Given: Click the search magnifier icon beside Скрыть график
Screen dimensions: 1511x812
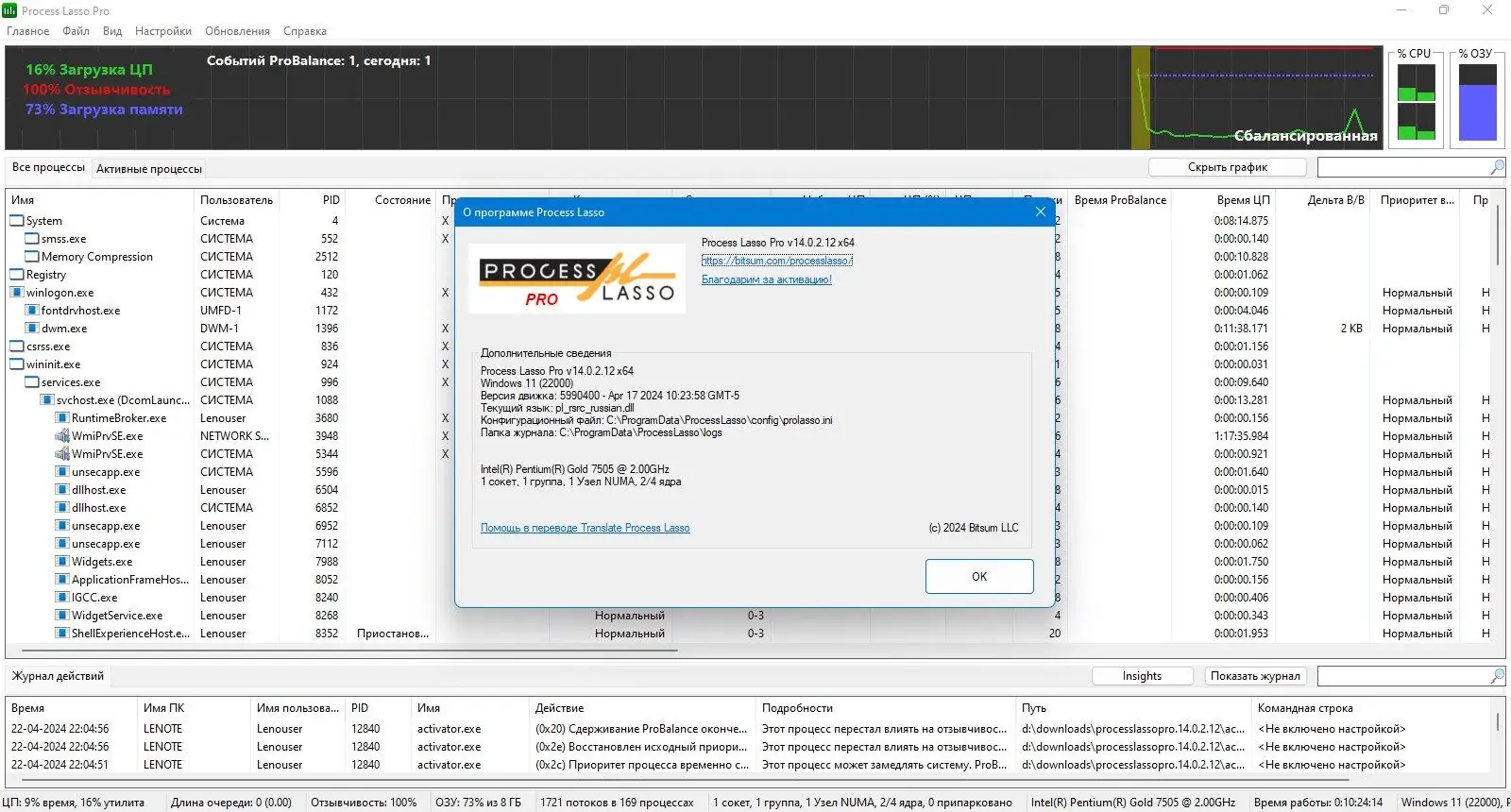Looking at the screenshot, I should [1497, 167].
